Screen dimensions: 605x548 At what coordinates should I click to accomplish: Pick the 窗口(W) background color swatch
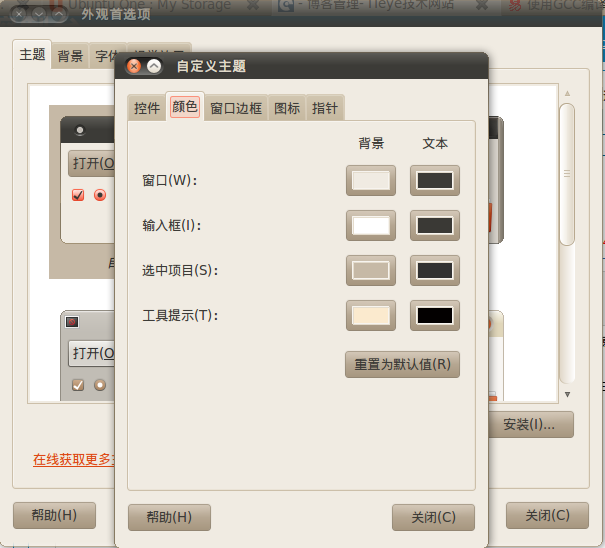point(371,180)
